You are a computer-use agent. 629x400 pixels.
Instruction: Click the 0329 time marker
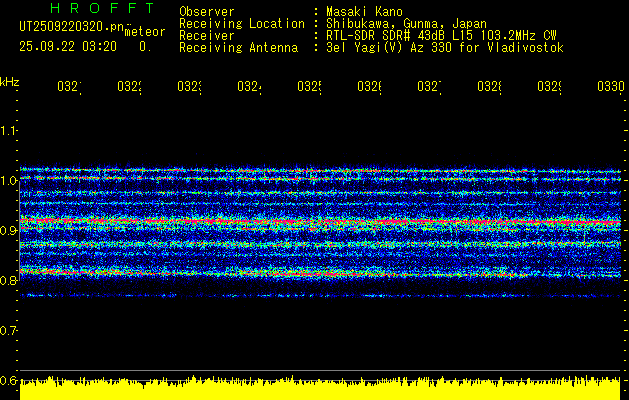click(x=549, y=86)
